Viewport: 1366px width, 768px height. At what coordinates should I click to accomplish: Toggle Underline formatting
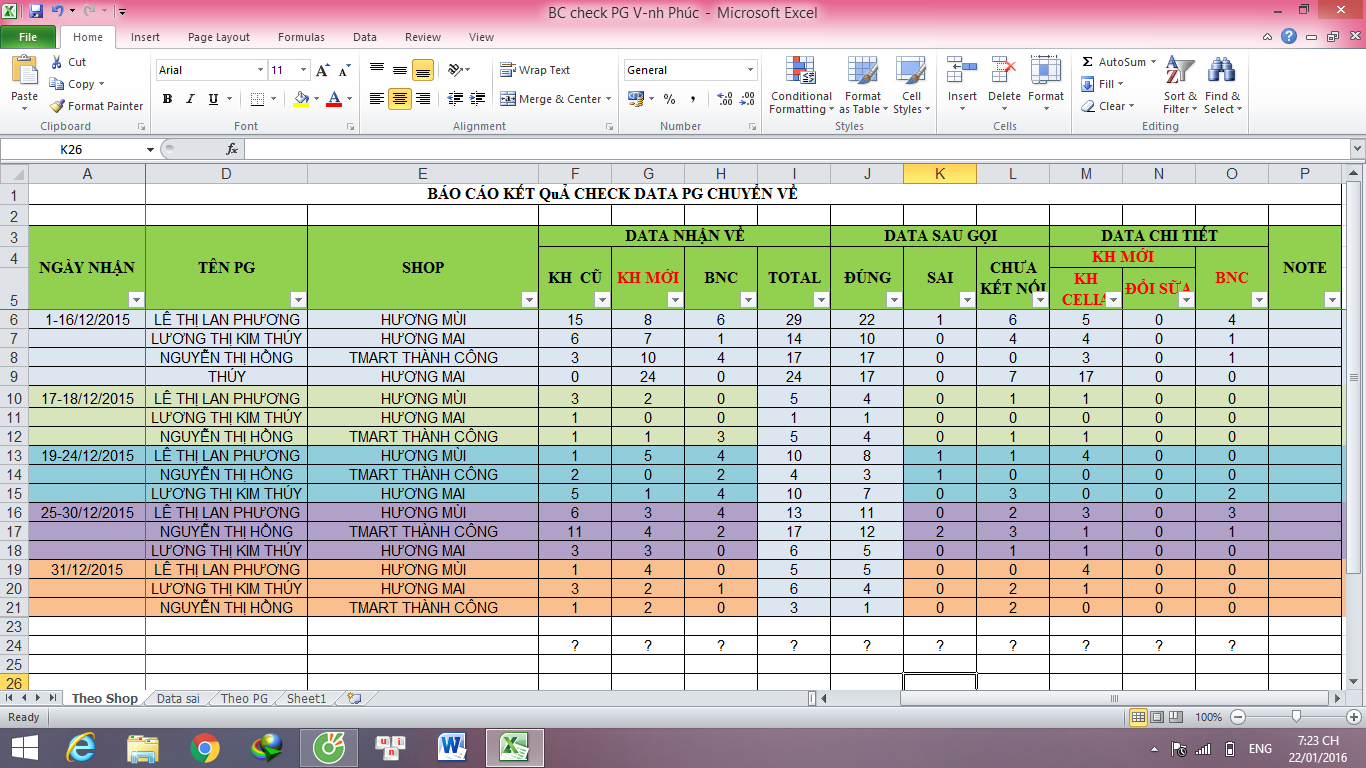click(213, 99)
